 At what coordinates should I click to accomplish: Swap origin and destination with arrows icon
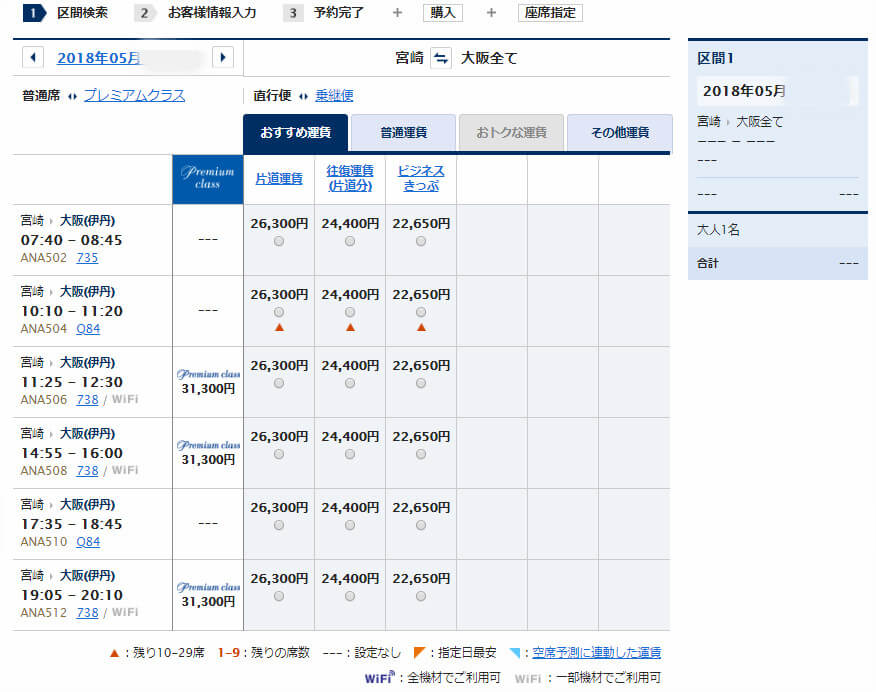tap(440, 58)
